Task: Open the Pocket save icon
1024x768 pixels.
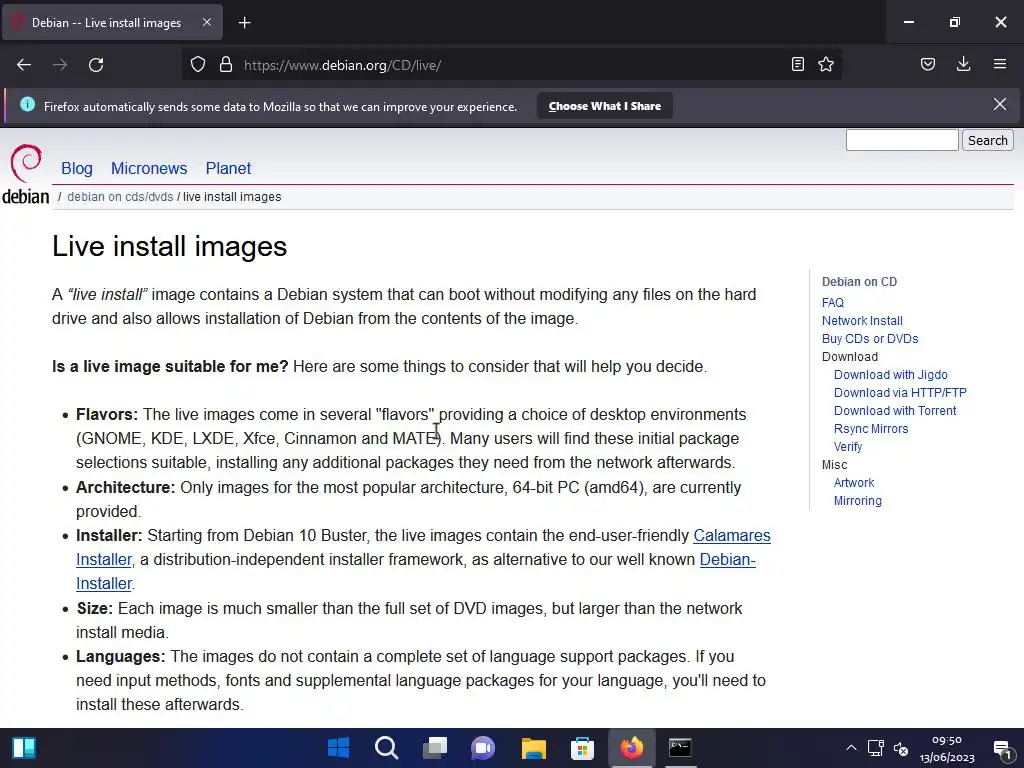Action: pos(928,65)
